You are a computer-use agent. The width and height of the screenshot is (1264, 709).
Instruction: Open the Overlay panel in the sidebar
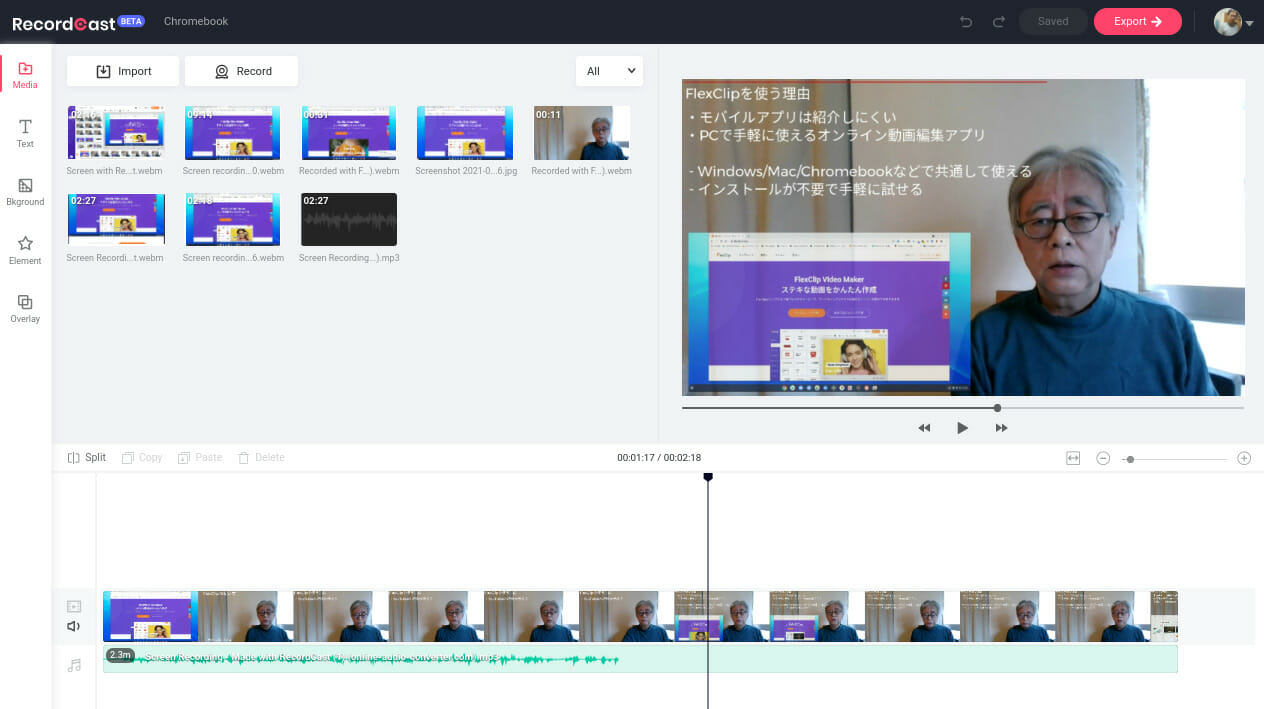[25, 309]
